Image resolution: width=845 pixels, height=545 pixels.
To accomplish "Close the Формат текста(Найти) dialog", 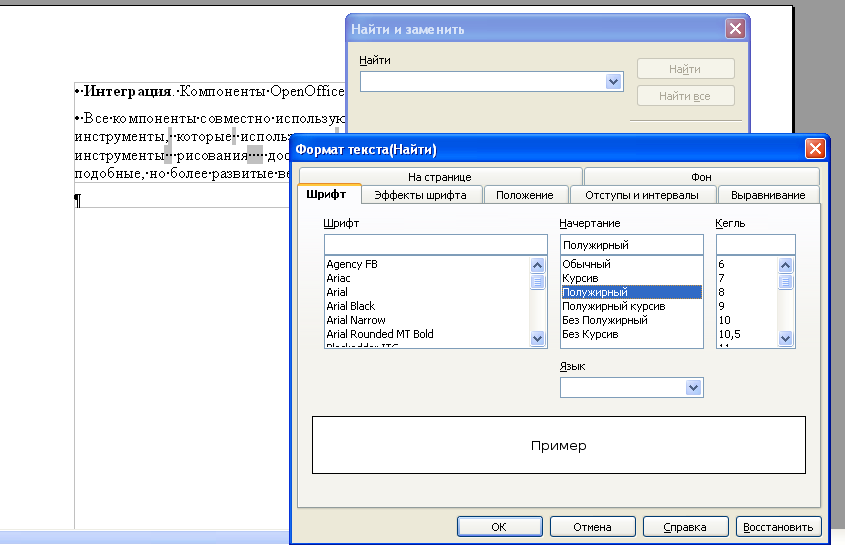I will pyautogui.click(x=815, y=149).
